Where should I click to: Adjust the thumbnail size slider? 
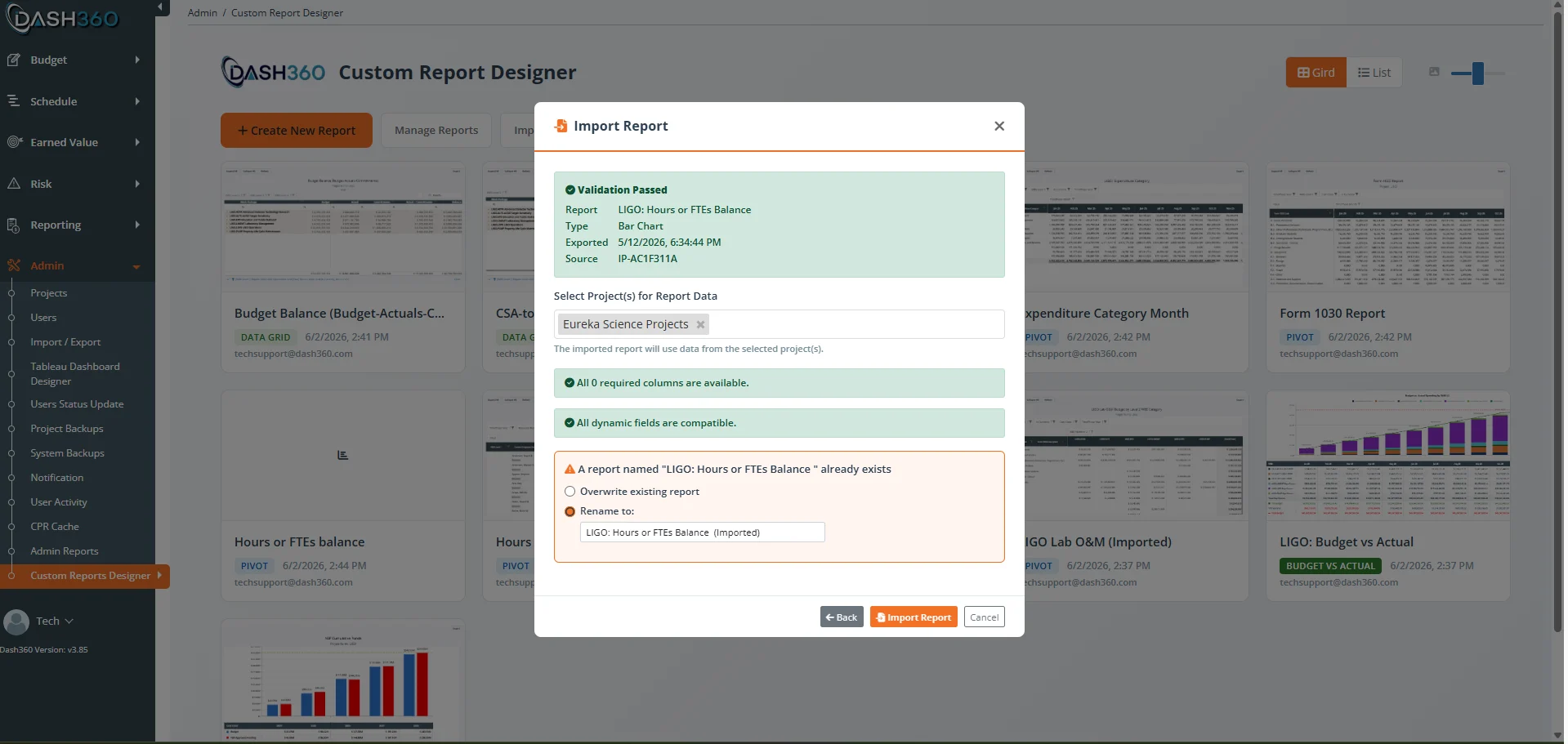click(1478, 74)
